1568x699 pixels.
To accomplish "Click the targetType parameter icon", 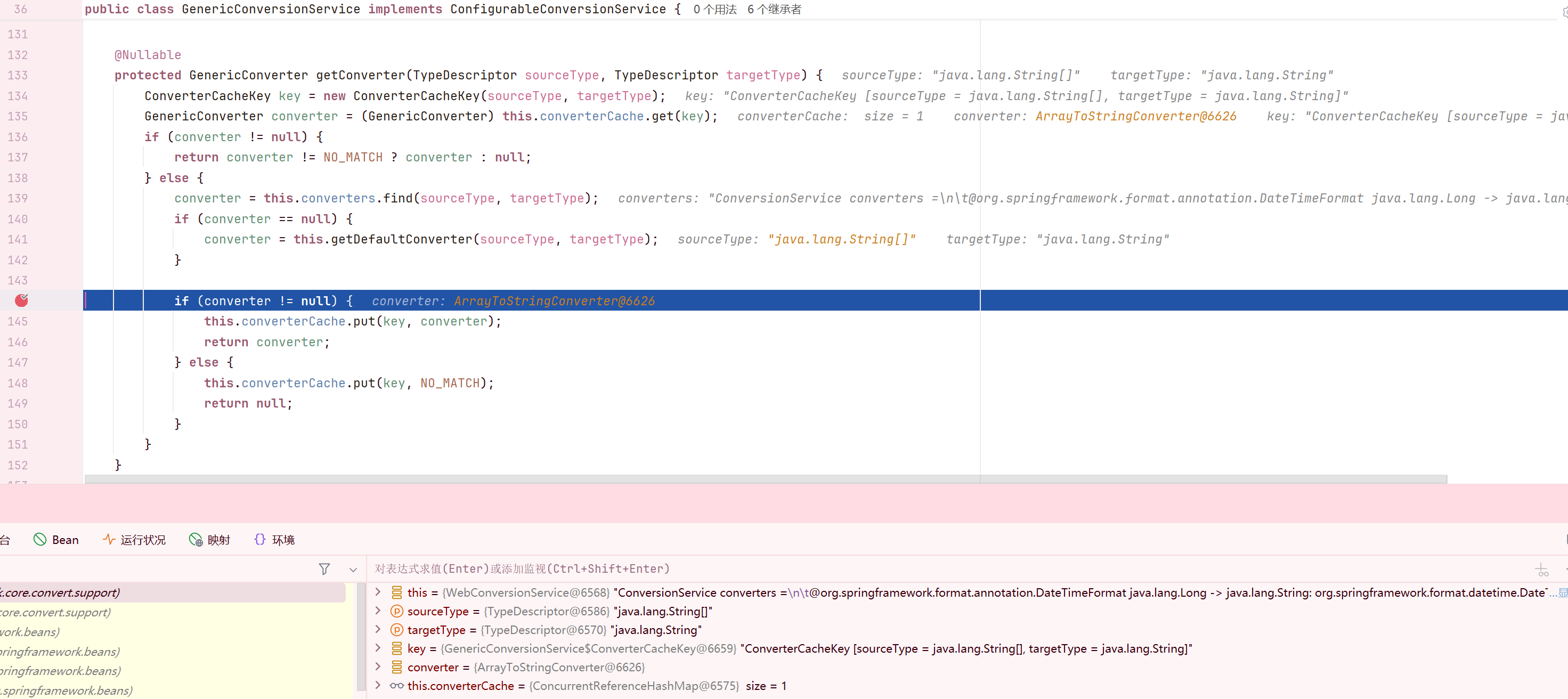I will [397, 630].
